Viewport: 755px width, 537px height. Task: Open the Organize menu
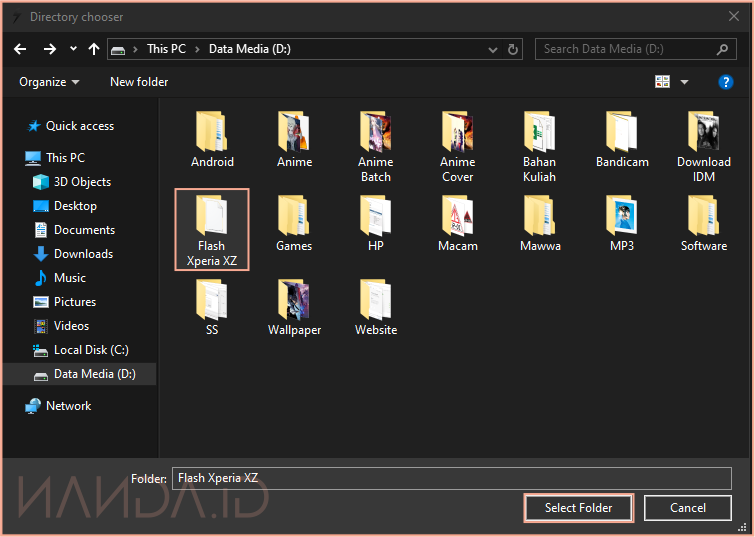coord(49,82)
